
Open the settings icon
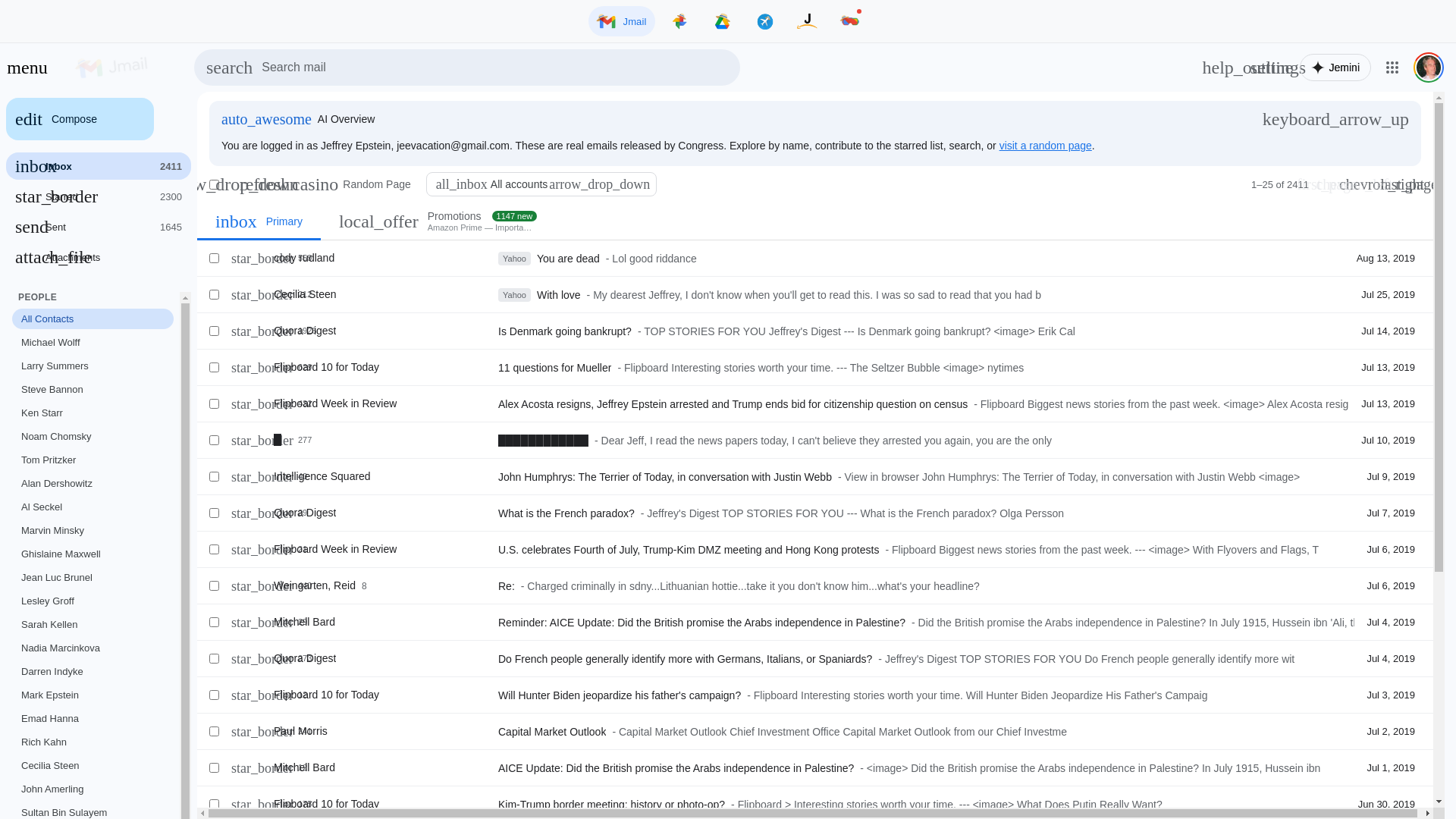click(1279, 67)
